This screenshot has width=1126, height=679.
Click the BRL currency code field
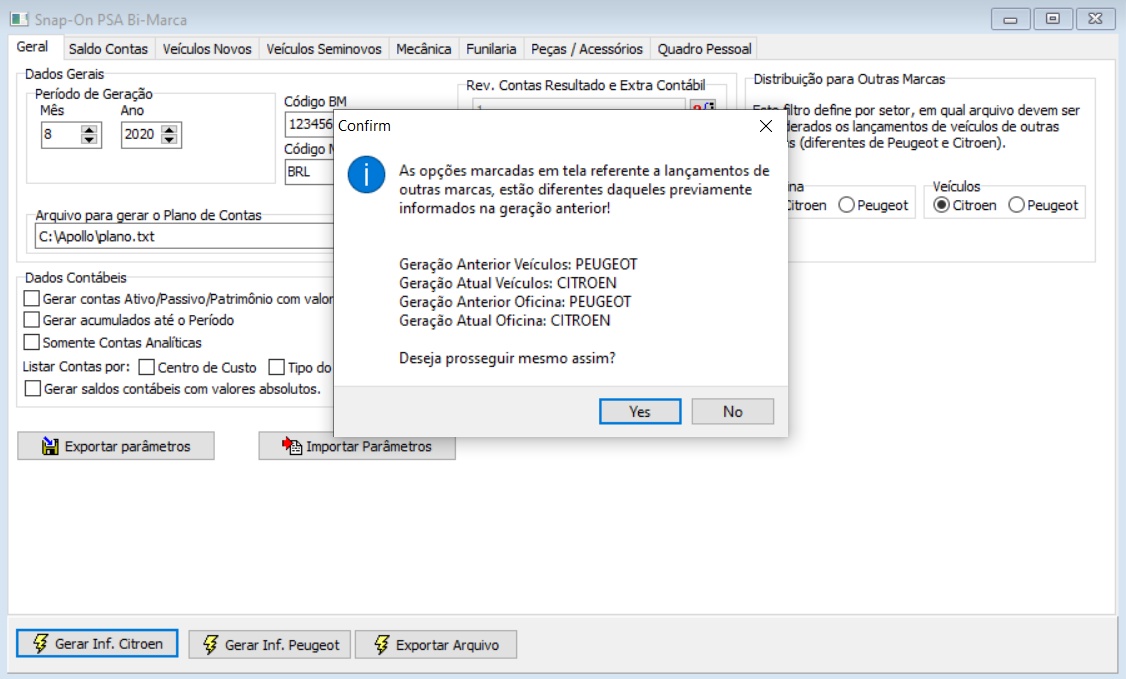pos(310,172)
